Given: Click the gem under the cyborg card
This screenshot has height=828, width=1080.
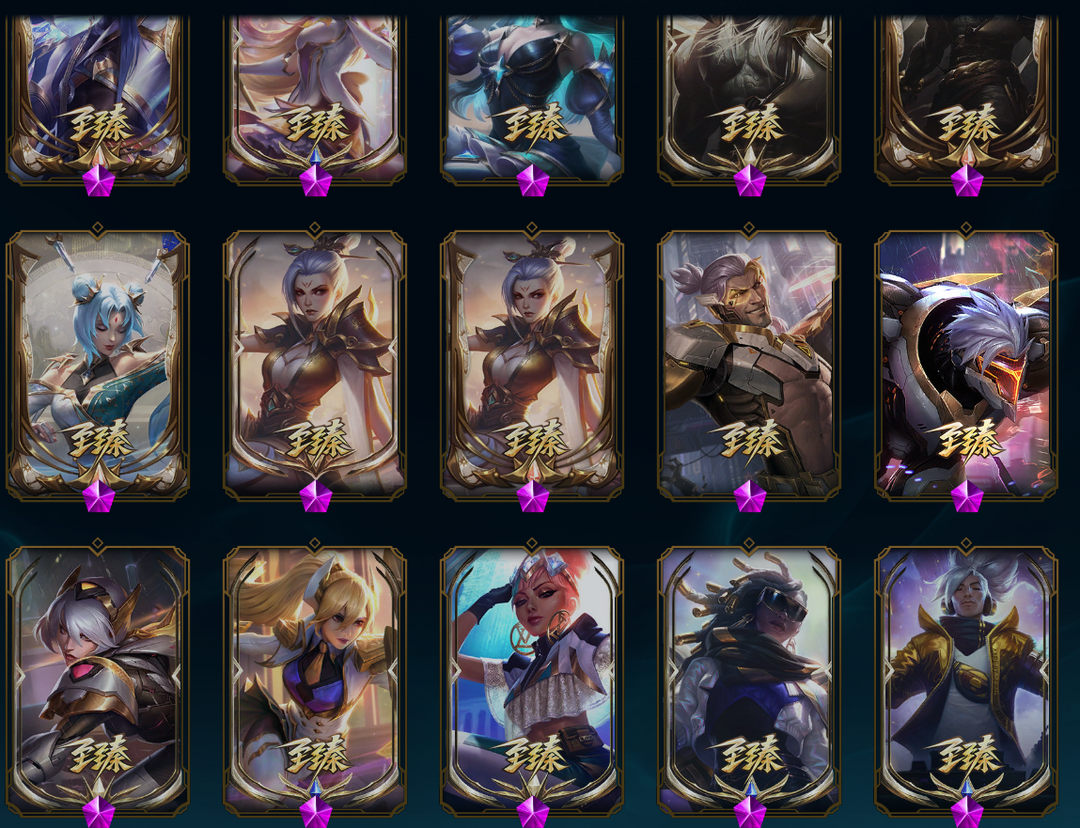Looking at the screenshot, I should pyautogui.click(x=966, y=497).
